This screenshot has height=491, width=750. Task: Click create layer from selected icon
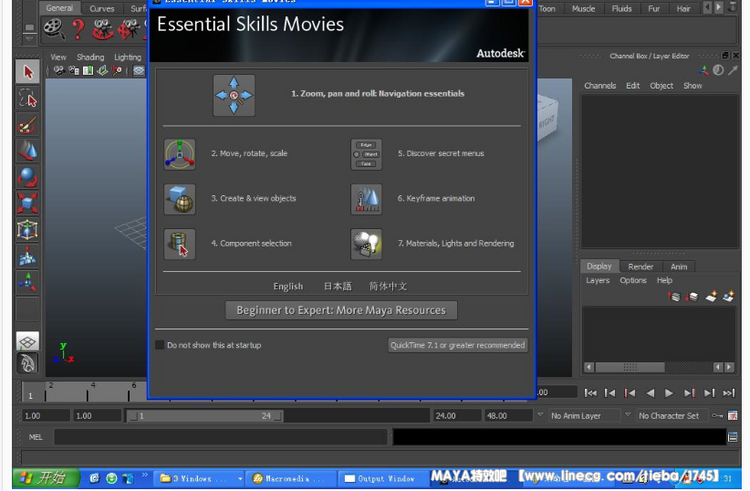pyautogui.click(x=728, y=296)
